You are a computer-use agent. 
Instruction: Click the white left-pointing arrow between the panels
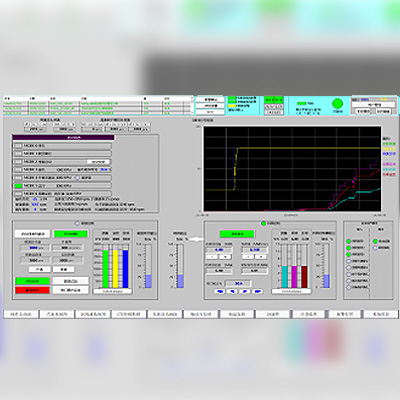click(197, 239)
